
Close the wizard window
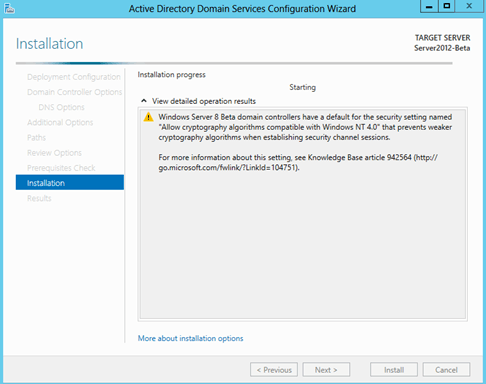click(x=469, y=6)
